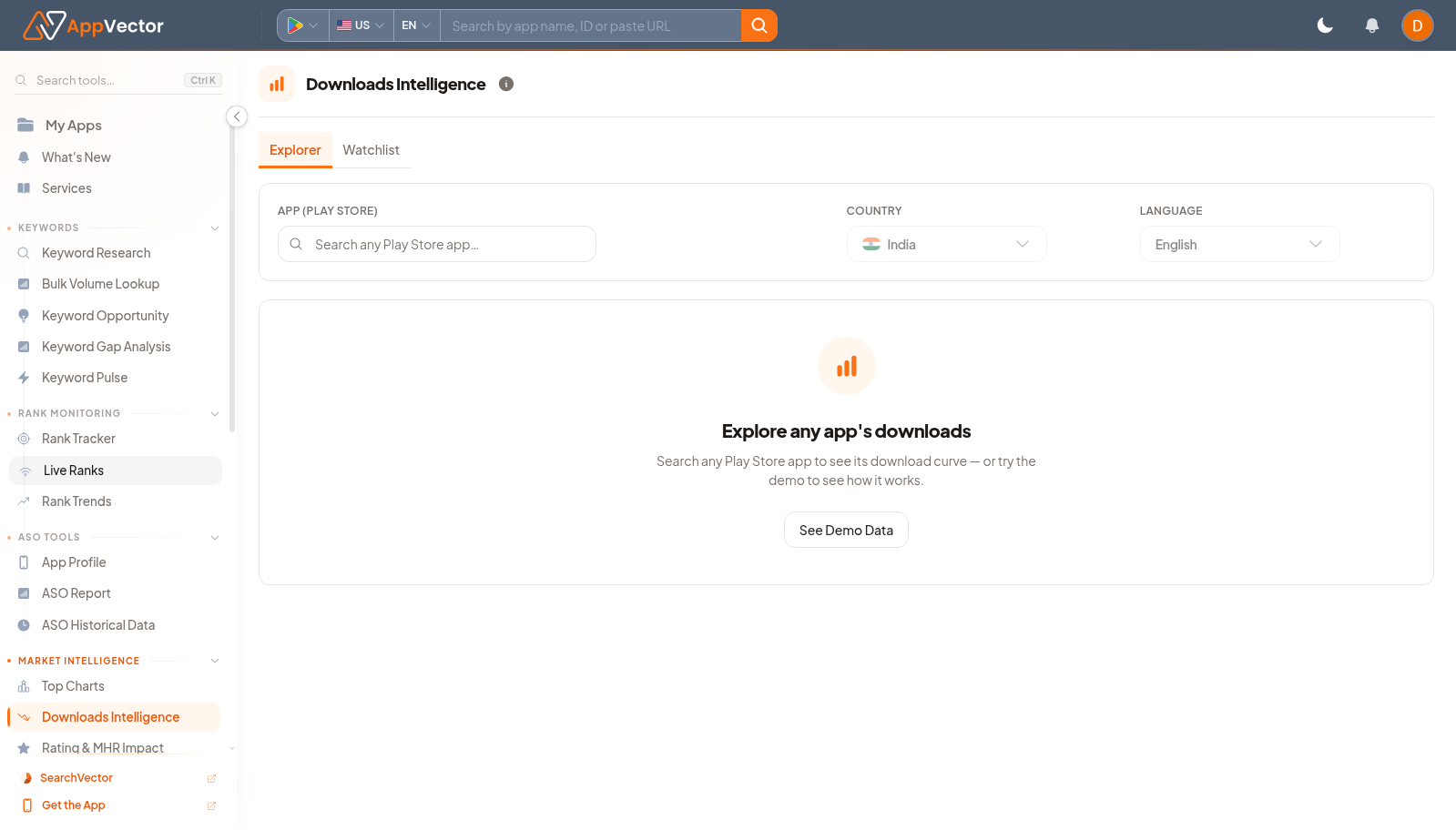The image size is (1456, 830).
Task: Open Rating & MHR Impact tool
Action: [103, 748]
